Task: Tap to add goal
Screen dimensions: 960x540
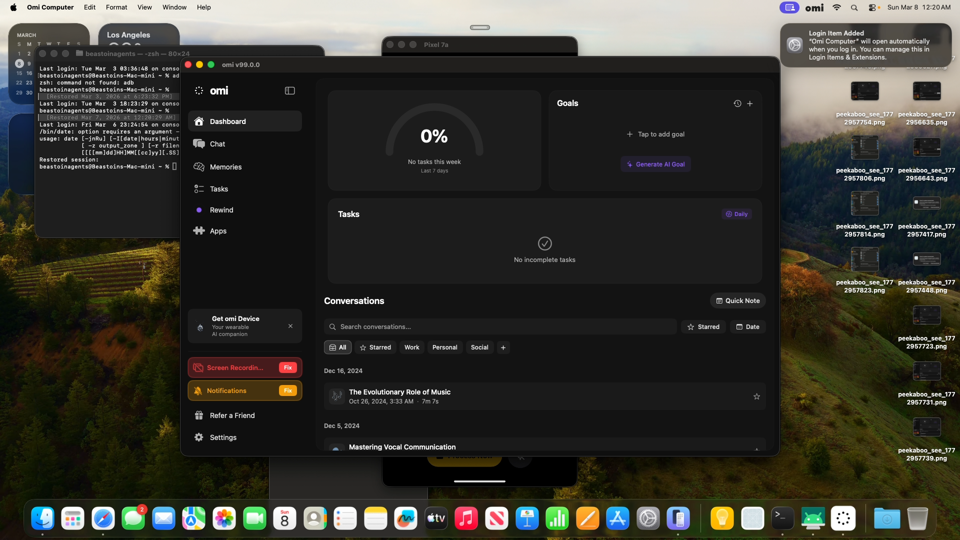Action: pos(655,134)
